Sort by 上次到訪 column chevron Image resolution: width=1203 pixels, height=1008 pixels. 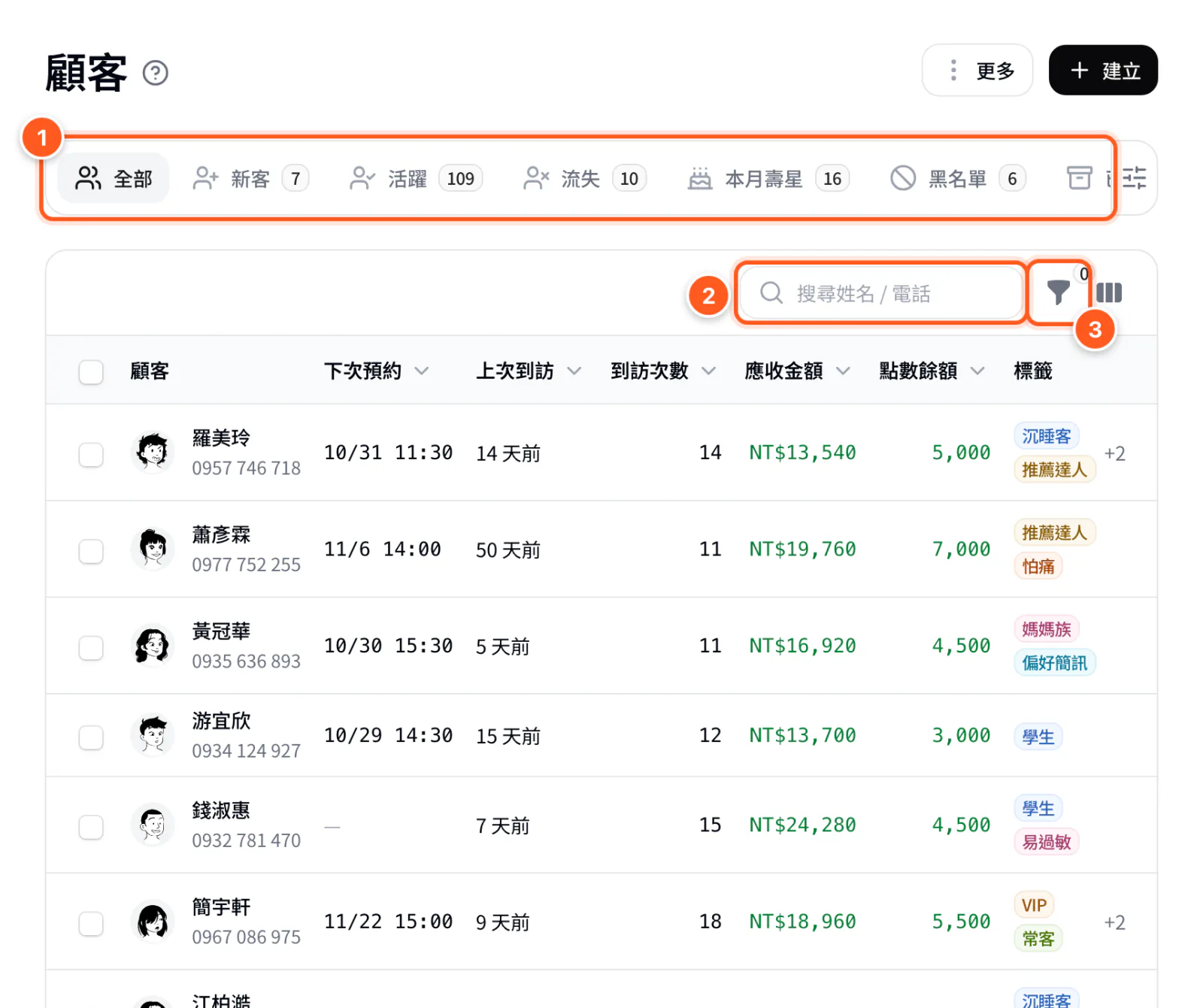pos(574,371)
